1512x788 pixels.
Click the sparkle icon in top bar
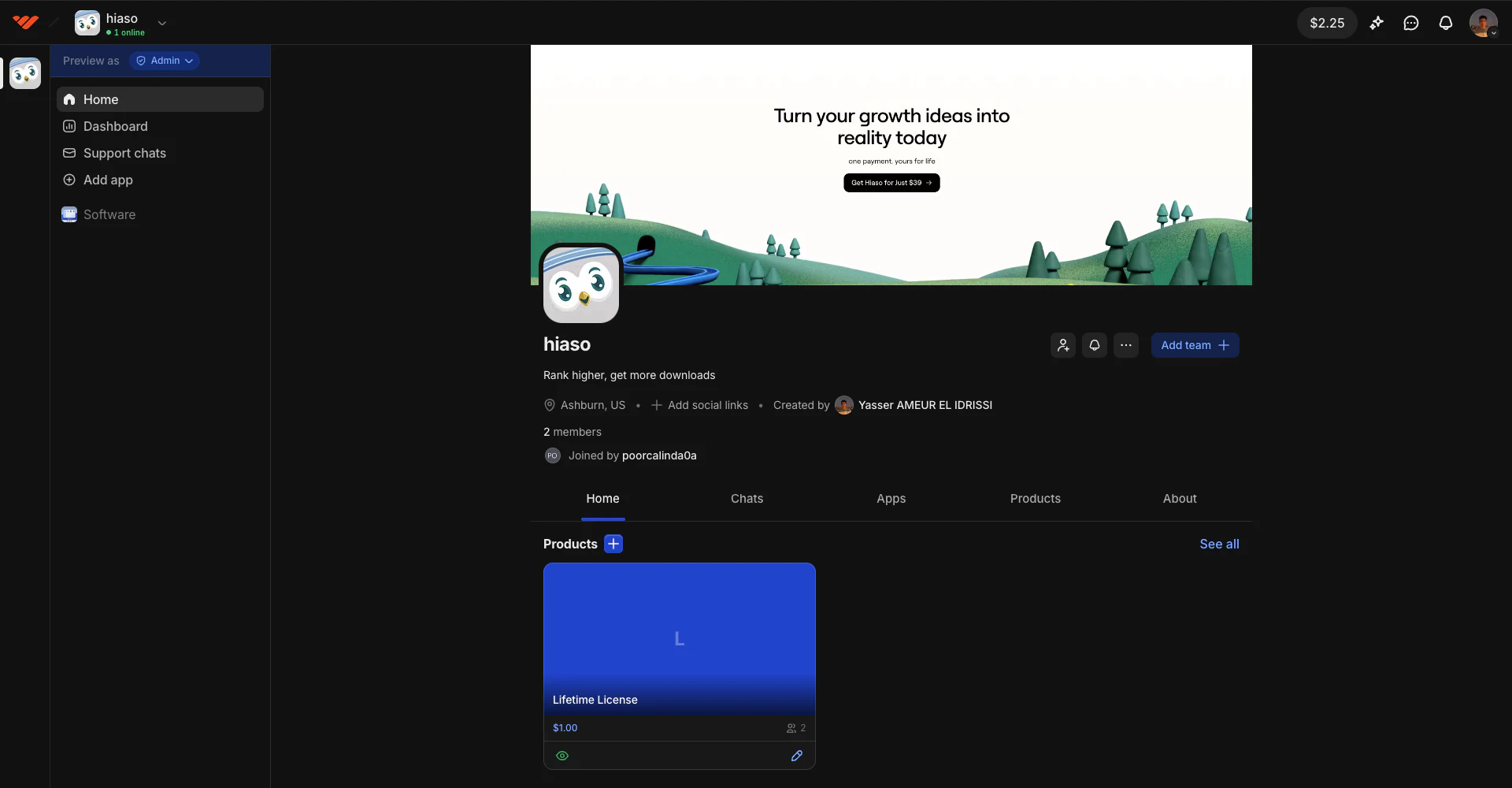pyautogui.click(x=1377, y=23)
